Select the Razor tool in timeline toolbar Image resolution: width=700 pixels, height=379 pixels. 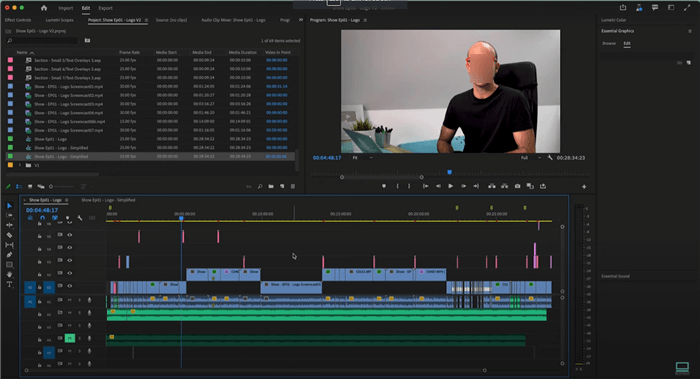pyautogui.click(x=9, y=235)
